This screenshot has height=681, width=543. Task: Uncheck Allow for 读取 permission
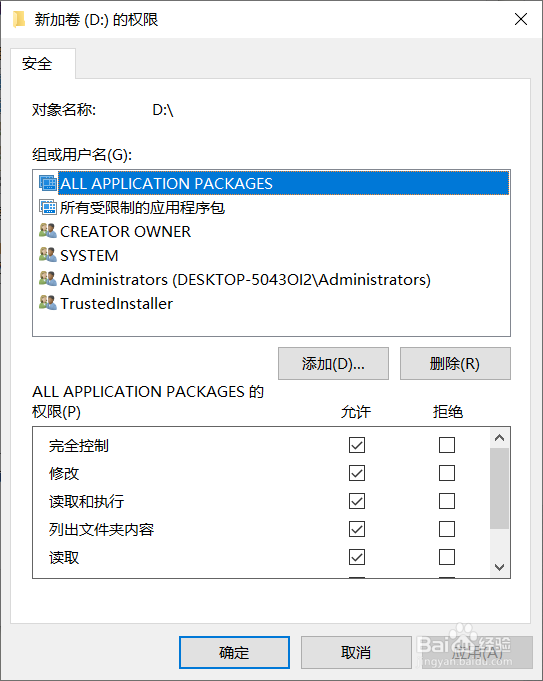coord(357,557)
